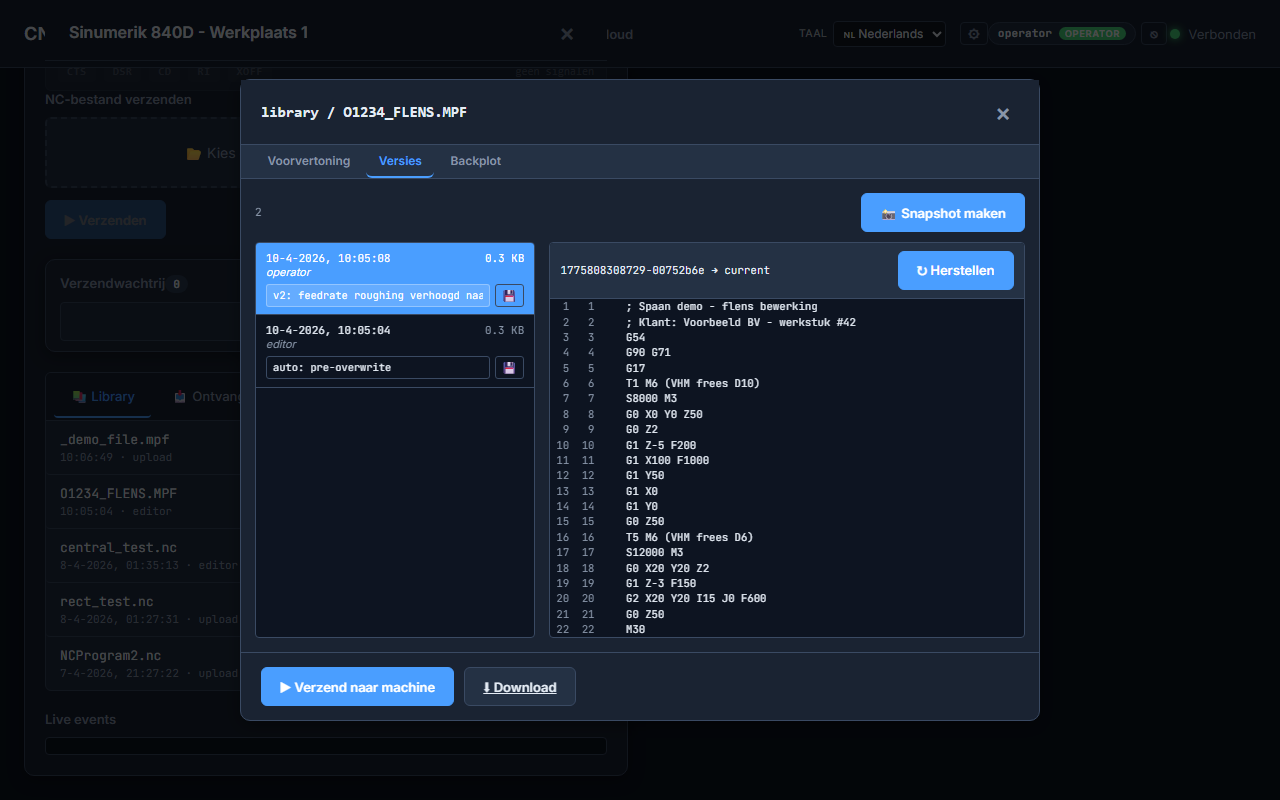
Task: Restore this version with Herstellen
Action: [956, 271]
